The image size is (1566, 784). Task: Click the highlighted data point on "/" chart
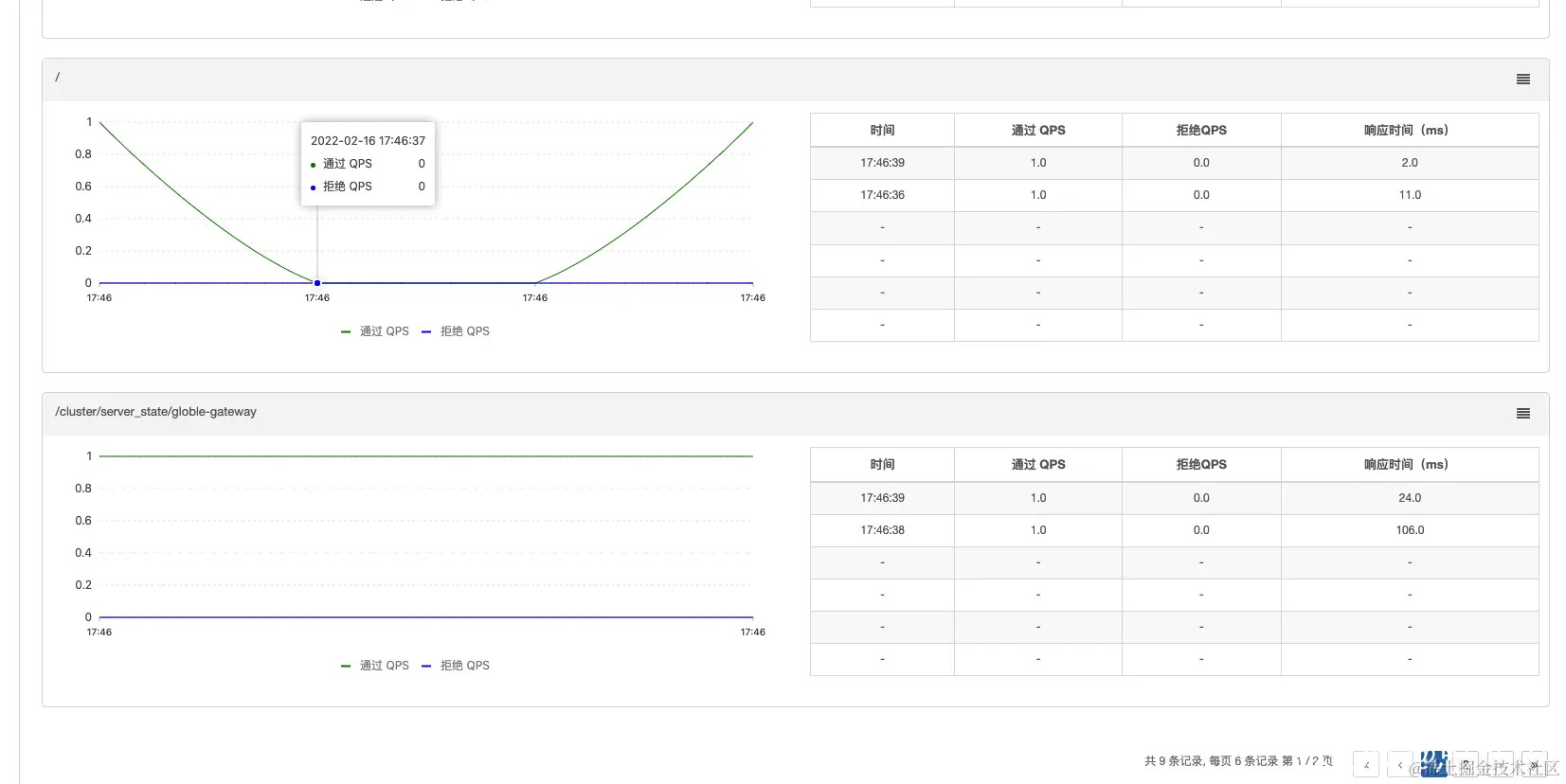(x=317, y=283)
